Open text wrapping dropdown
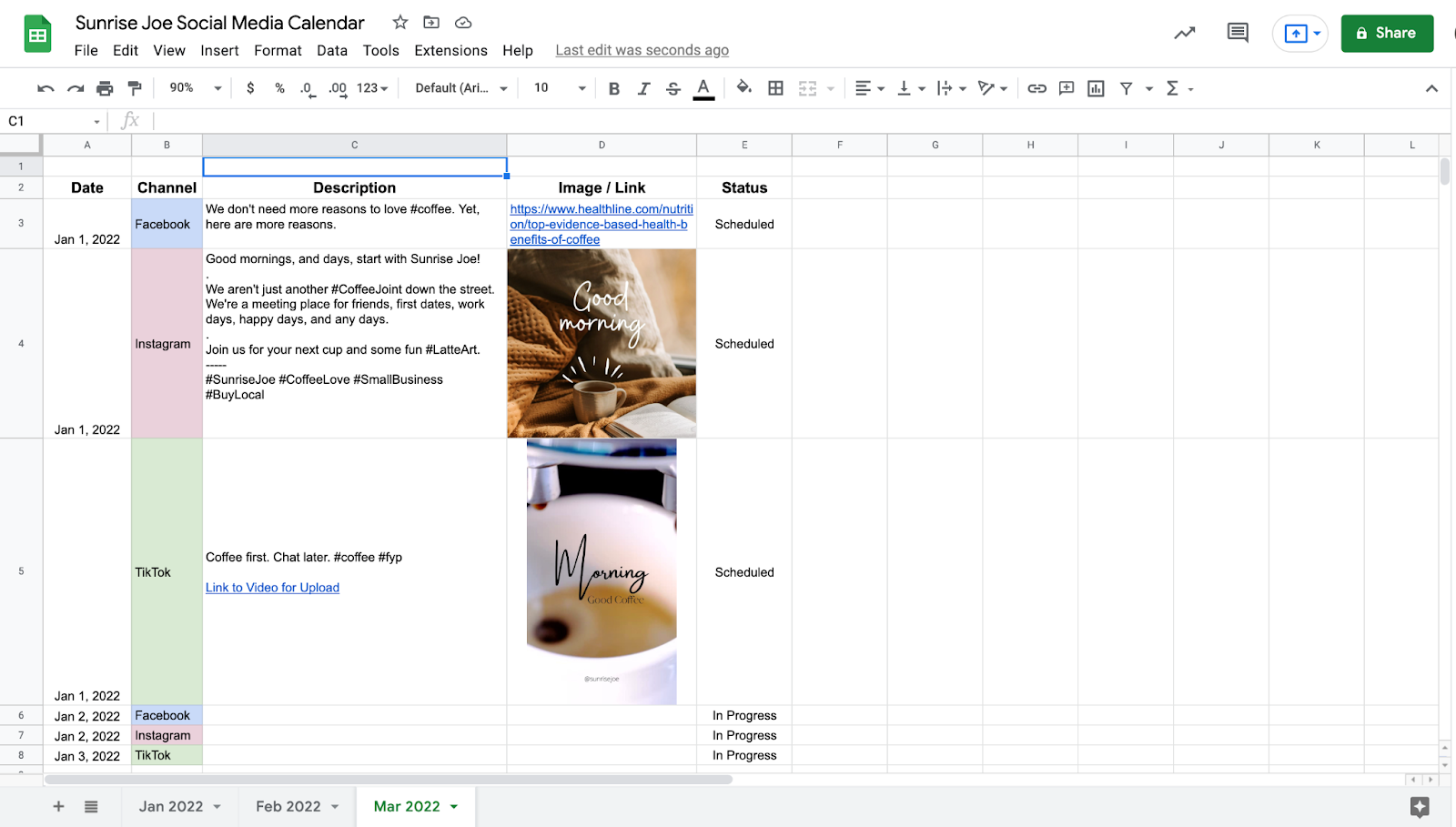1456x827 pixels. click(951, 88)
